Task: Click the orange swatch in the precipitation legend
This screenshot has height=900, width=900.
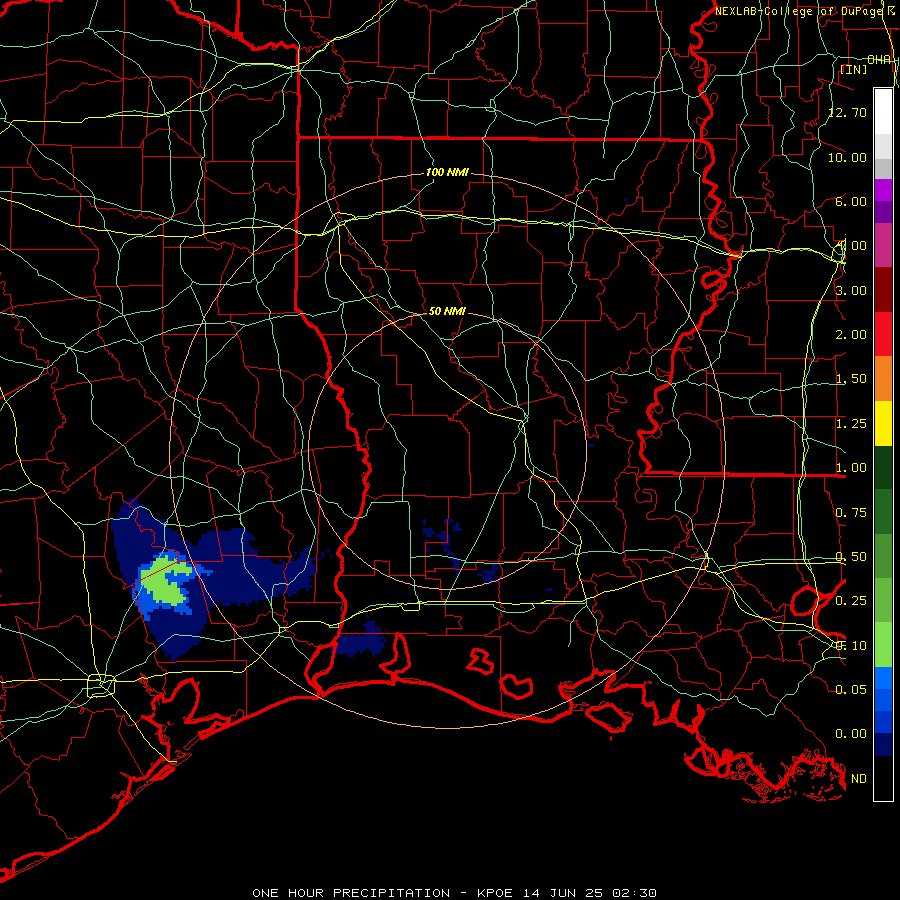Action: 883,378
